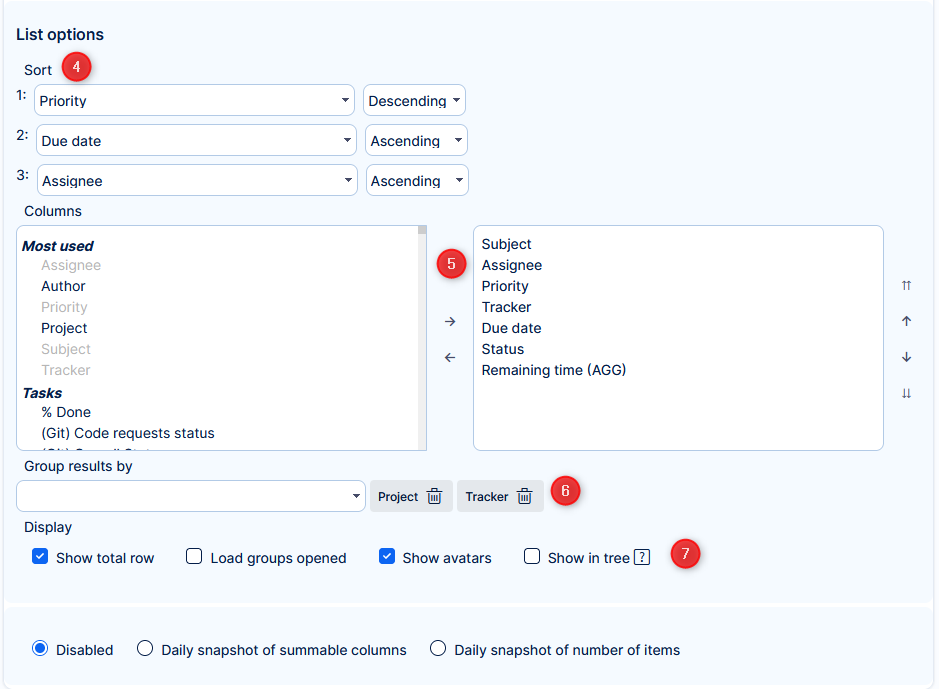This screenshot has width=939, height=689.
Task: Click the move-right arrow to add column
Action: (x=450, y=322)
